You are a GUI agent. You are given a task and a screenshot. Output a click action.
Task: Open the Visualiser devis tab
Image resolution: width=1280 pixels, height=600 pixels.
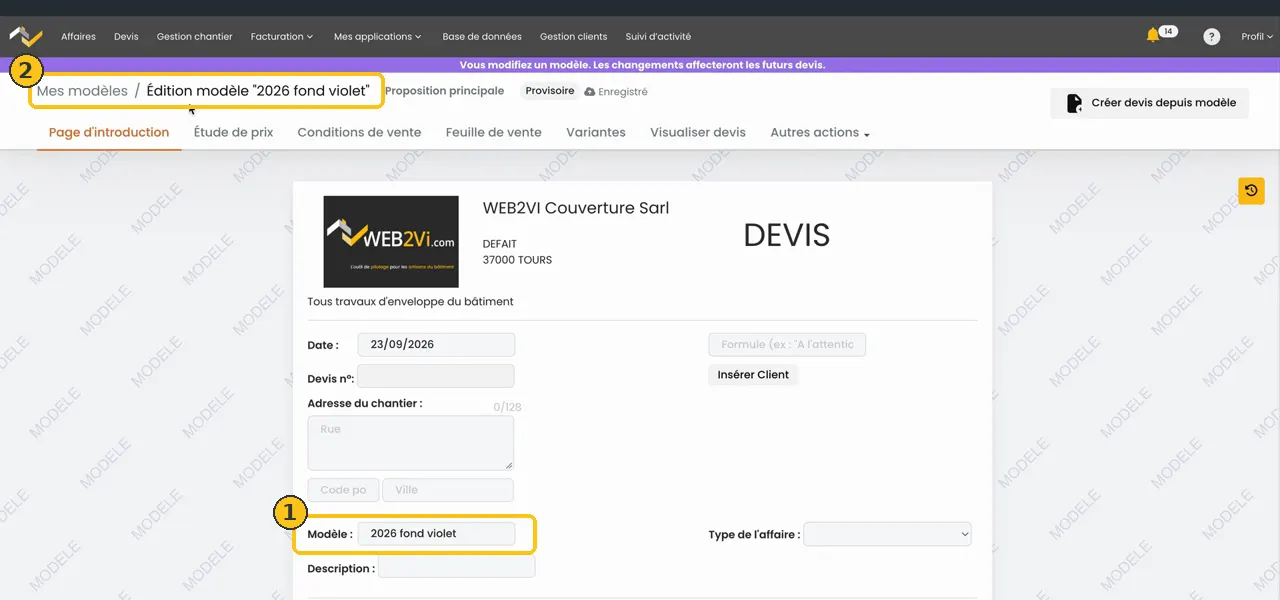tap(698, 132)
